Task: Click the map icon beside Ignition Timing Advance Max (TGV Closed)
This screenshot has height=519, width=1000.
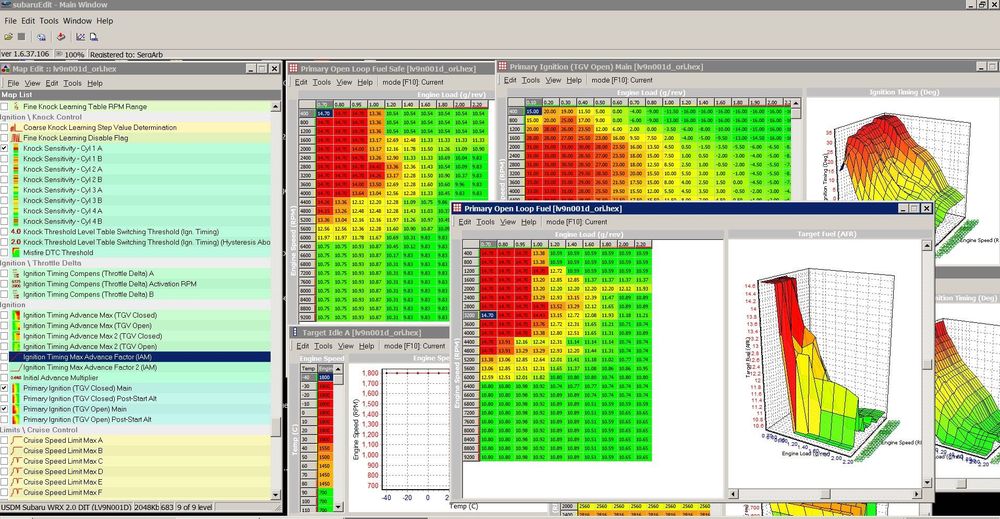Action: click(16, 315)
